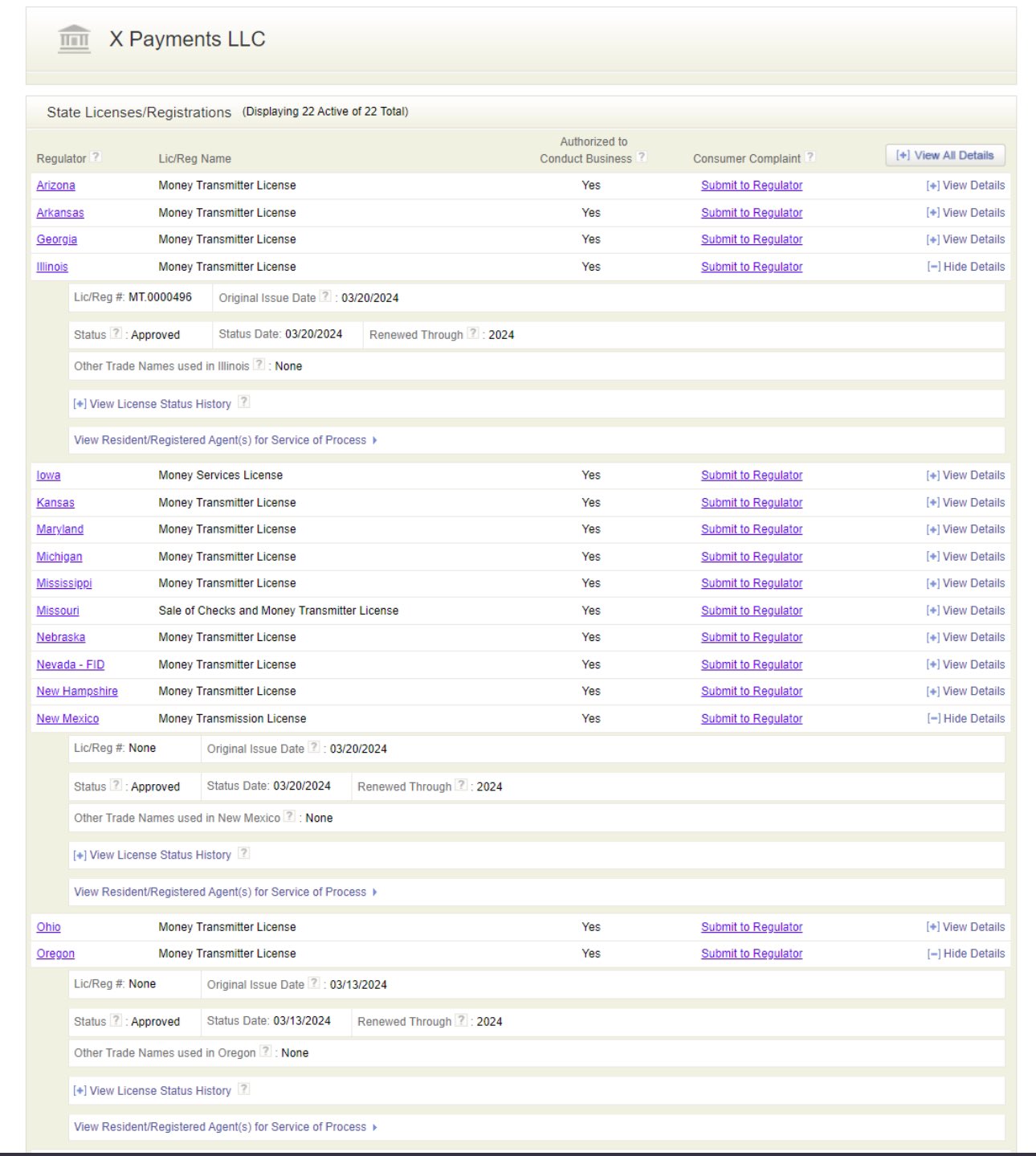1036x1156 pixels.
Task: Expand all rows with View All Details
Action: (945, 155)
